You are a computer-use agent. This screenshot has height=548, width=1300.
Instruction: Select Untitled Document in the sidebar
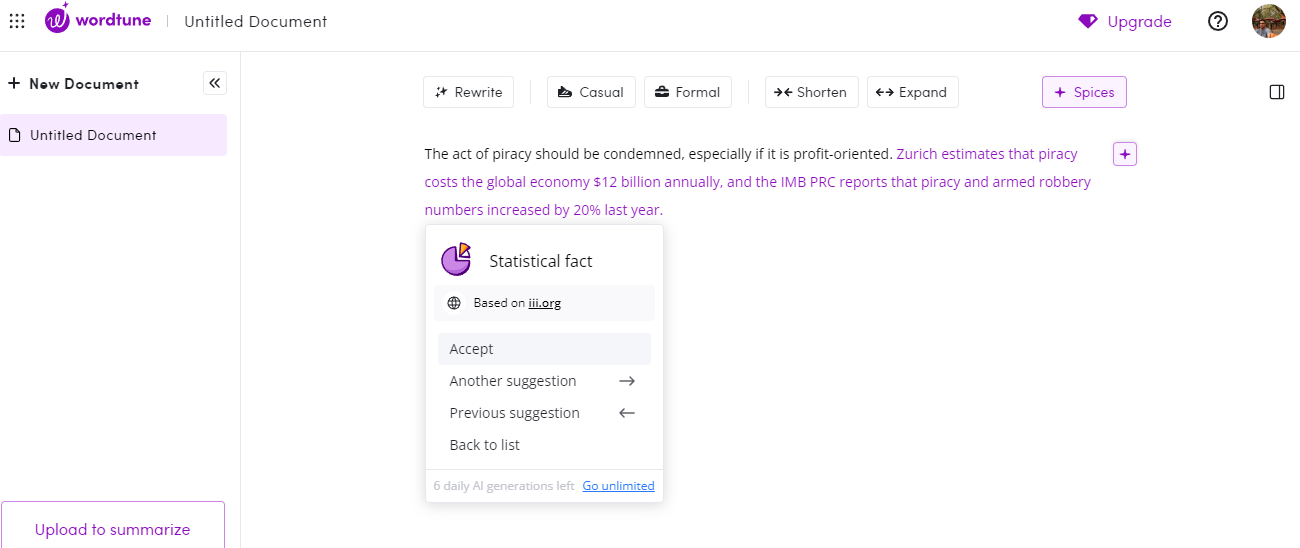[93, 135]
